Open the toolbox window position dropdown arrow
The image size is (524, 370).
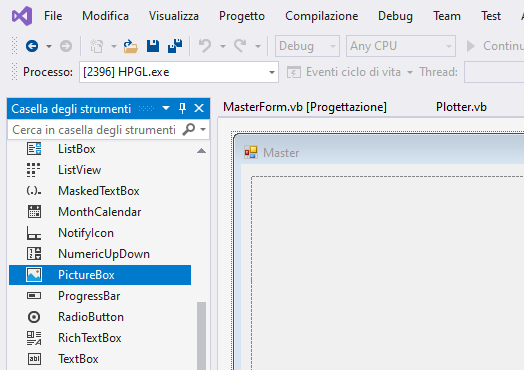(x=166, y=108)
